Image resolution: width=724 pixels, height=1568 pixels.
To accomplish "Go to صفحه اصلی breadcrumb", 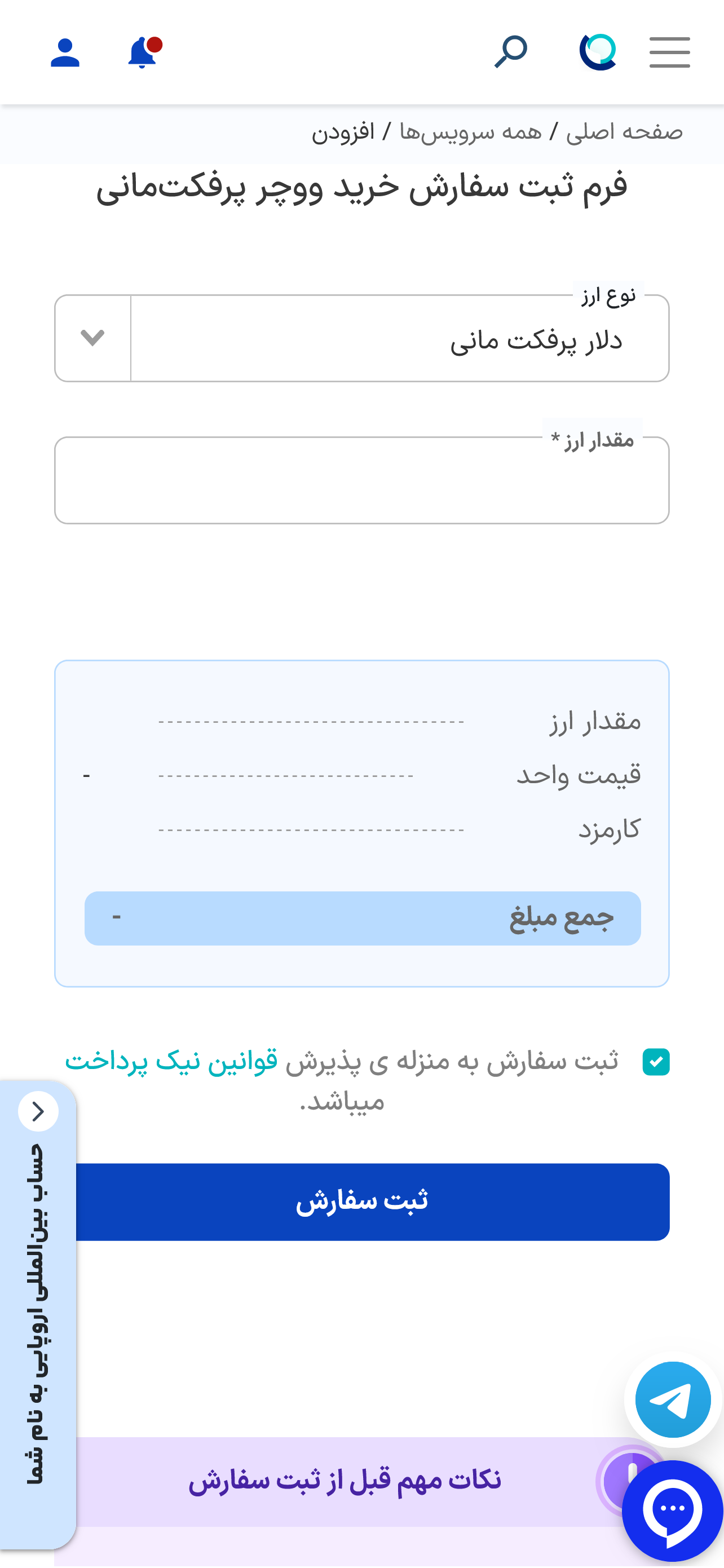I will (624, 132).
